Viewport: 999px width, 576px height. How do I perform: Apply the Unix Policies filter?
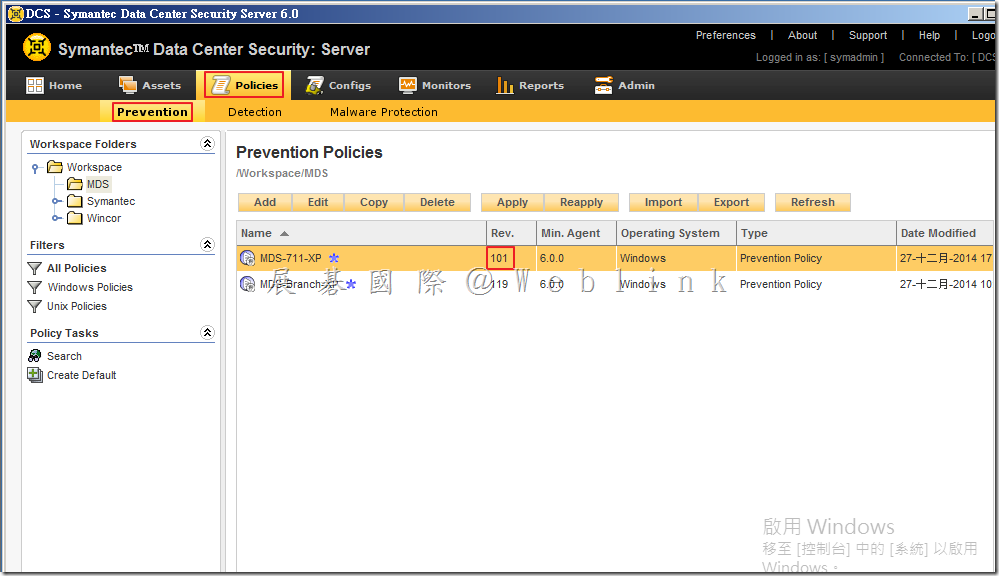click(76, 306)
